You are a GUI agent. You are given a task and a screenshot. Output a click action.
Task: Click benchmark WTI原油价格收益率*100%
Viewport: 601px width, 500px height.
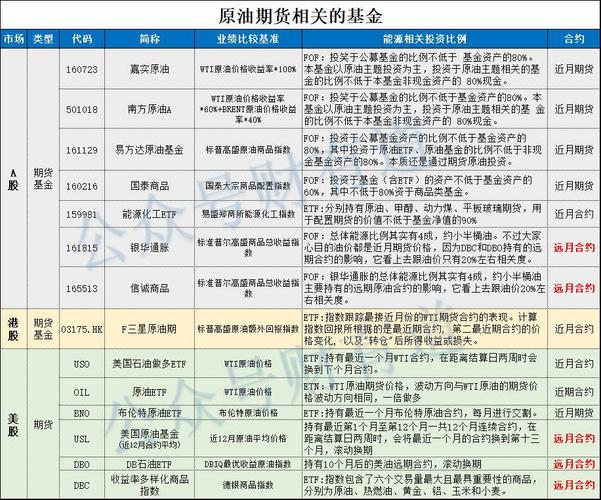pos(248,69)
